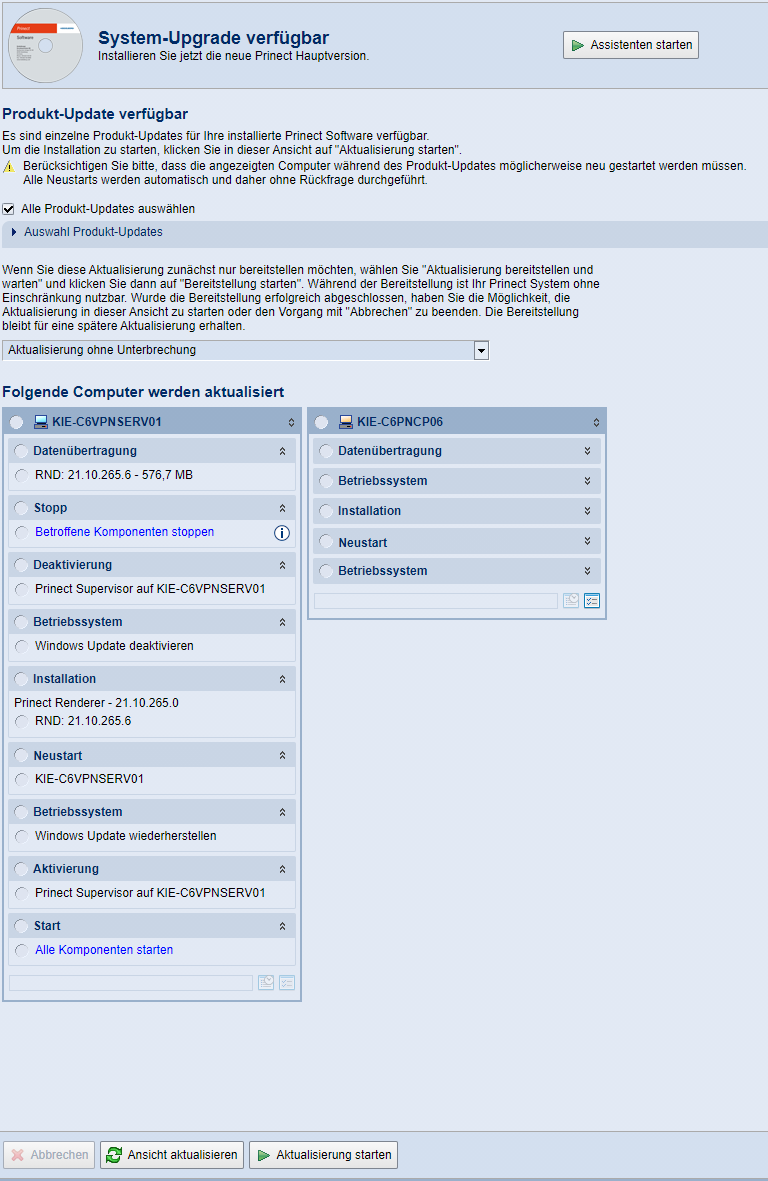
Task: Click the yellow warning triangle icon
Action: coord(9,166)
